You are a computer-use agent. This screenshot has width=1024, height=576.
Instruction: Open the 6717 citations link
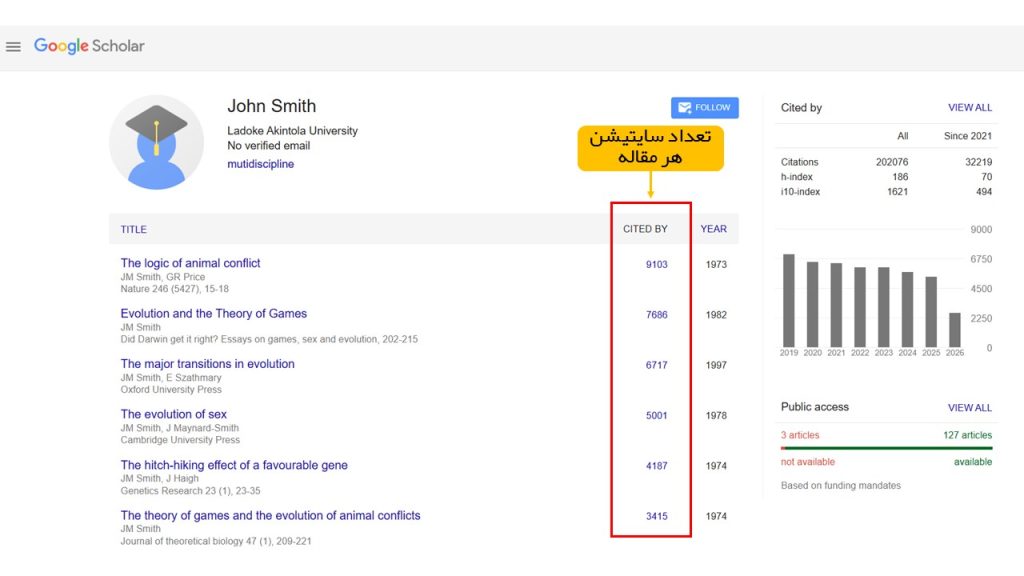coord(656,365)
